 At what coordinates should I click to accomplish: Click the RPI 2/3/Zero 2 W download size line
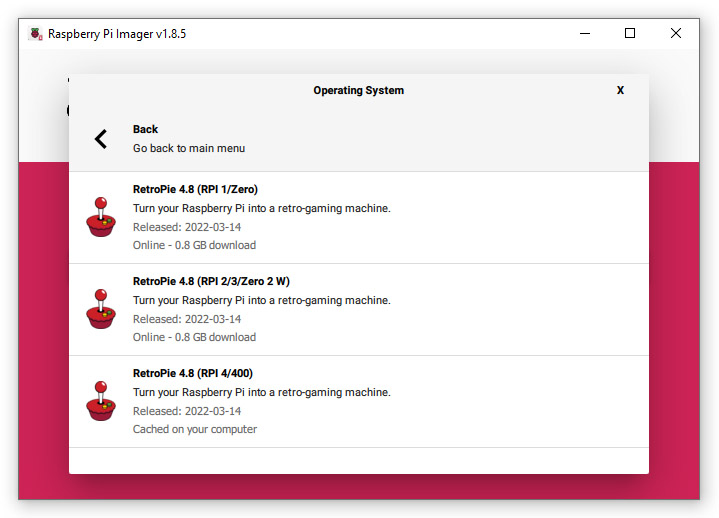click(194, 337)
